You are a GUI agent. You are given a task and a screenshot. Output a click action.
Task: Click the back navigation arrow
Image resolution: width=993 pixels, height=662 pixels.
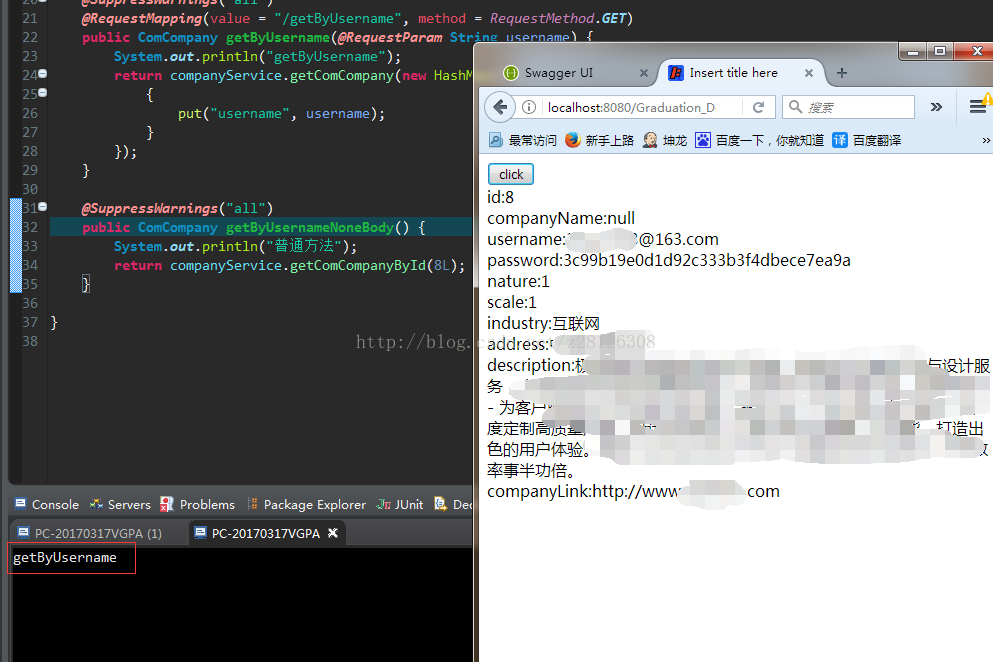[500, 107]
